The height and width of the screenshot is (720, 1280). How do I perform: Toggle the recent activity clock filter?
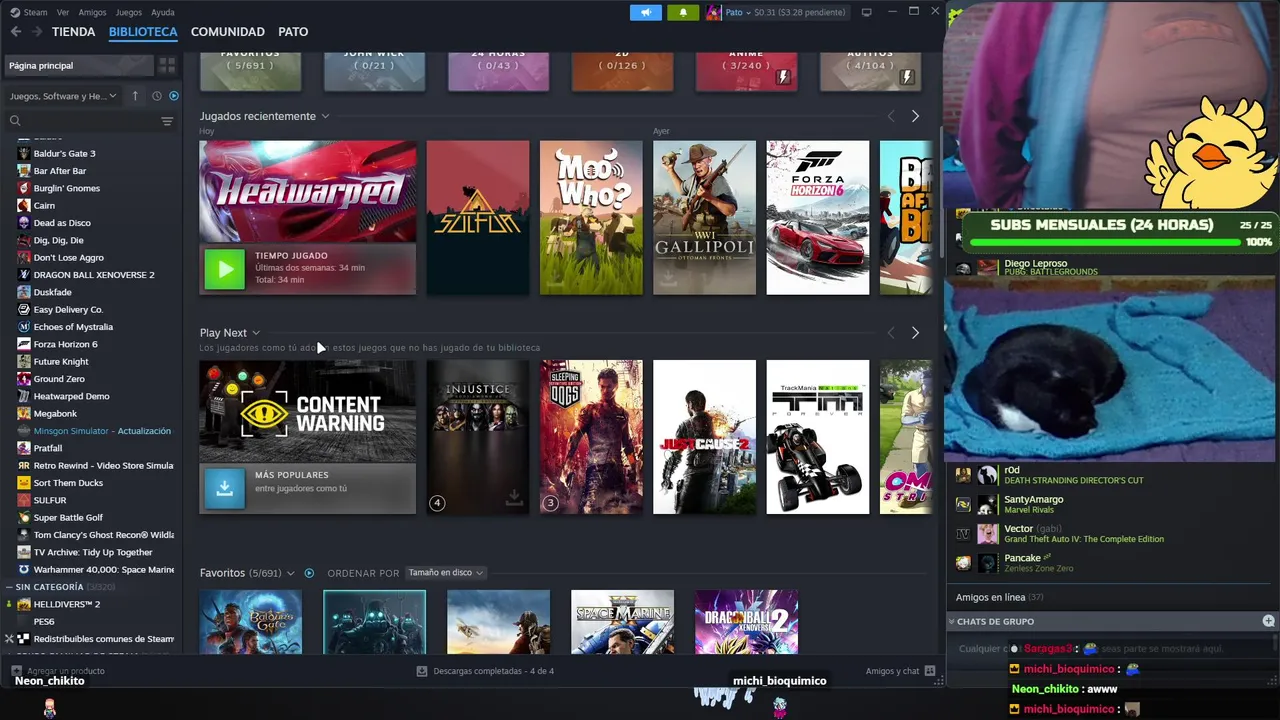click(156, 96)
